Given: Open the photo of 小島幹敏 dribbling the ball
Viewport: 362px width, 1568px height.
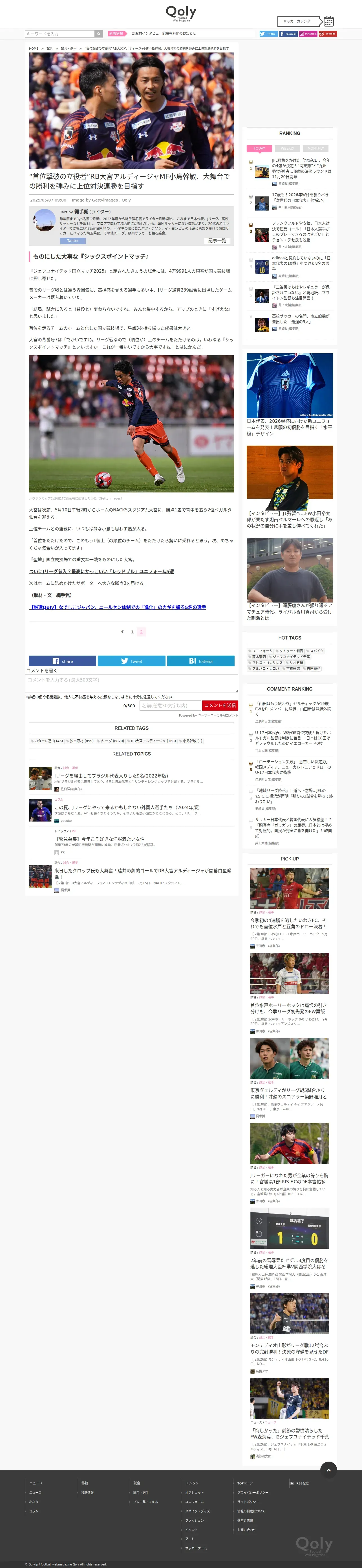Looking at the screenshot, I should click(131, 424).
